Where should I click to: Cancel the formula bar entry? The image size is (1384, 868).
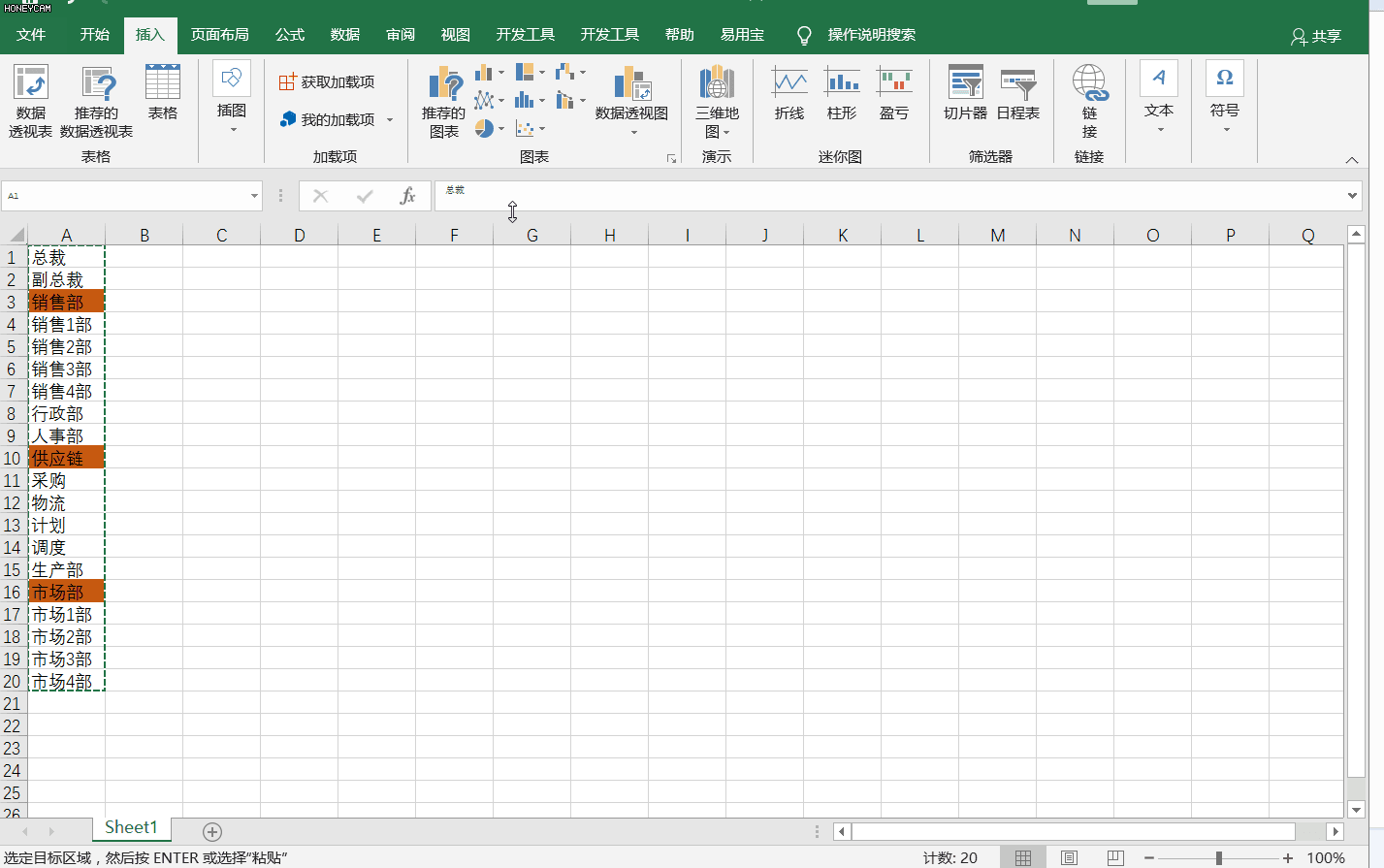point(320,196)
